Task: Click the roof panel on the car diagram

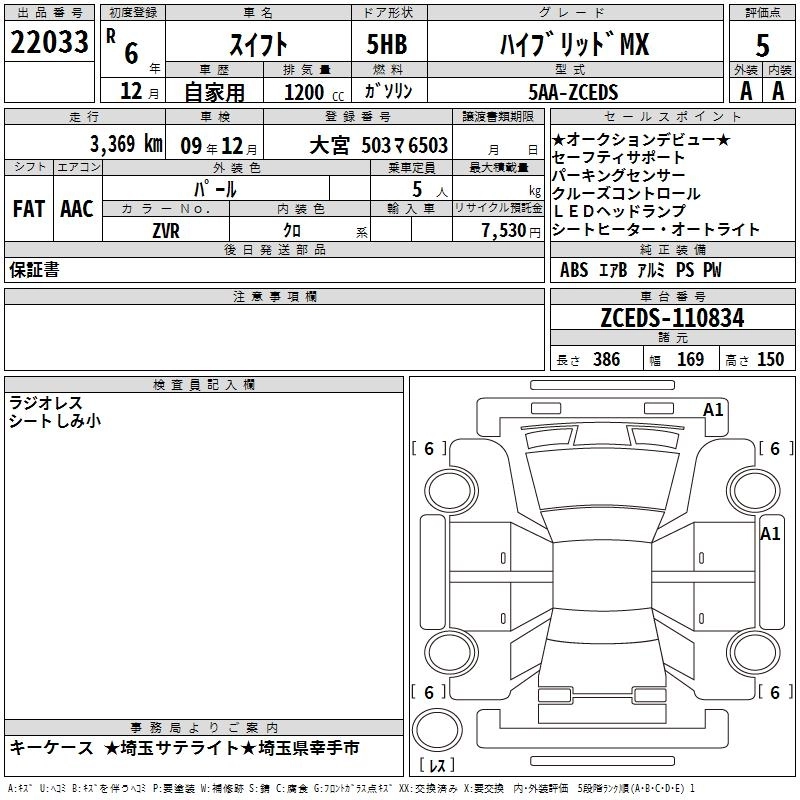Action: click(x=602, y=577)
